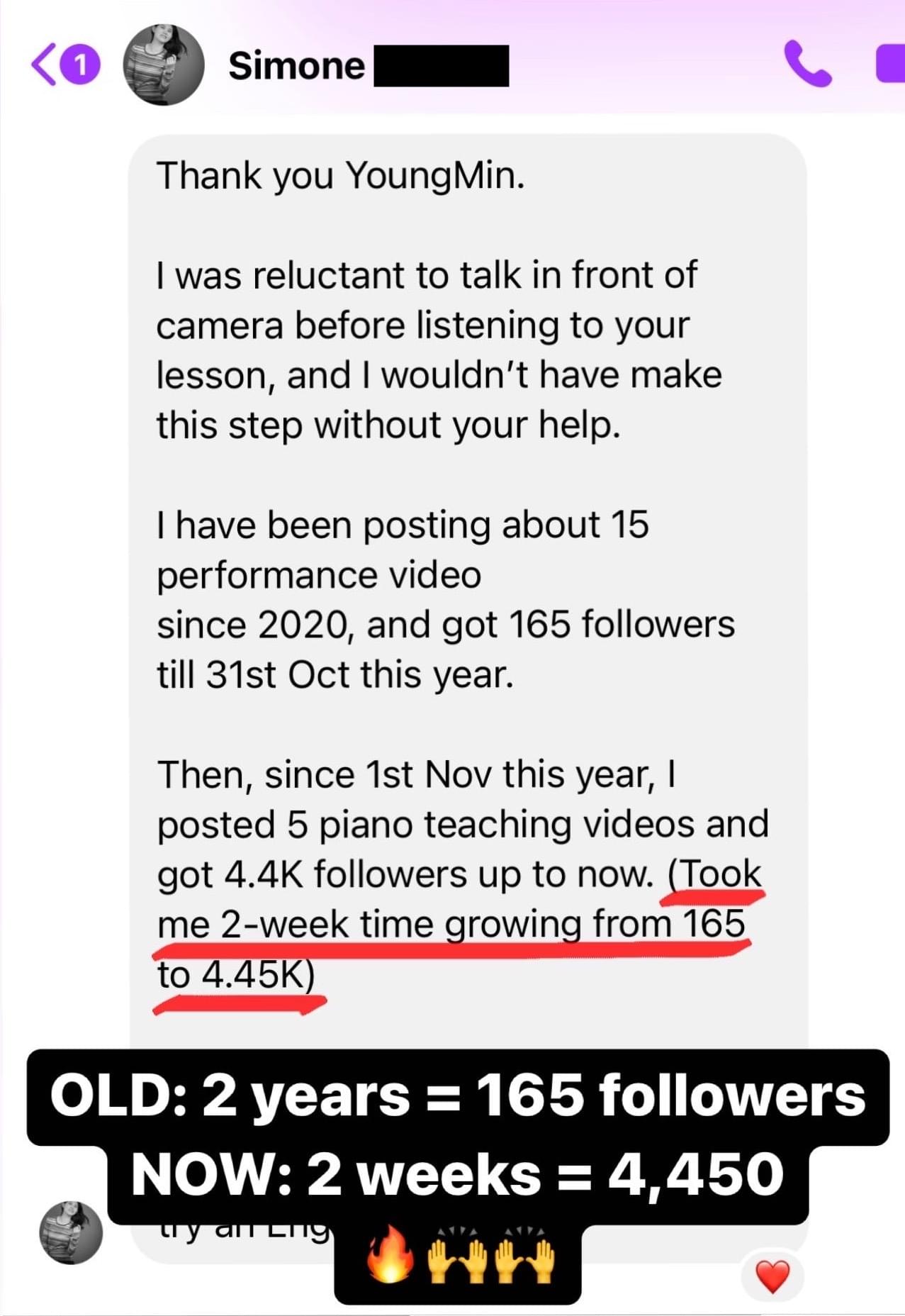The width and height of the screenshot is (905, 1316).
Task: Click the red-underlined "to 4.45K)" text
Action: pyautogui.click(x=235, y=974)
